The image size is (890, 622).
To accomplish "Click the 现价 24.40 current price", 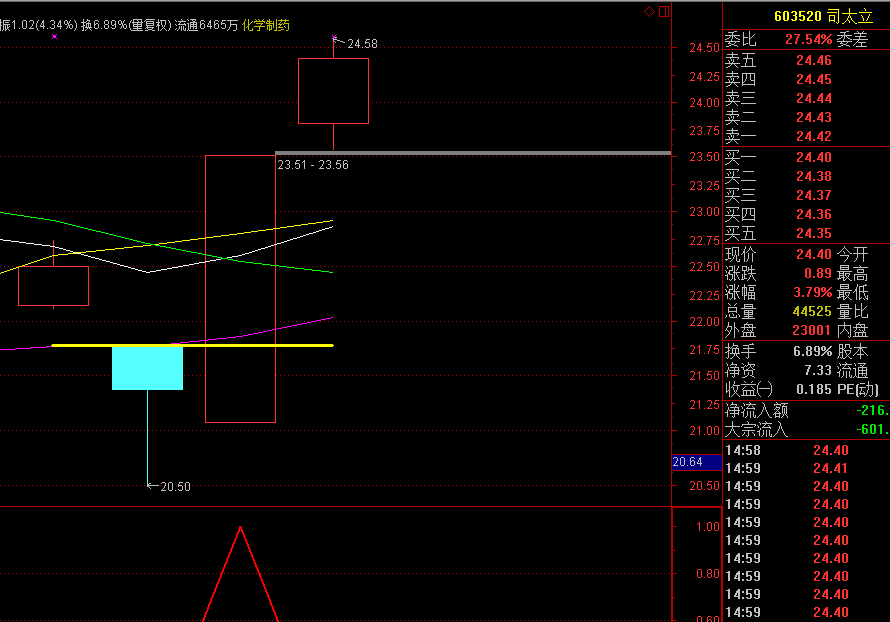I will click(814, 254).
